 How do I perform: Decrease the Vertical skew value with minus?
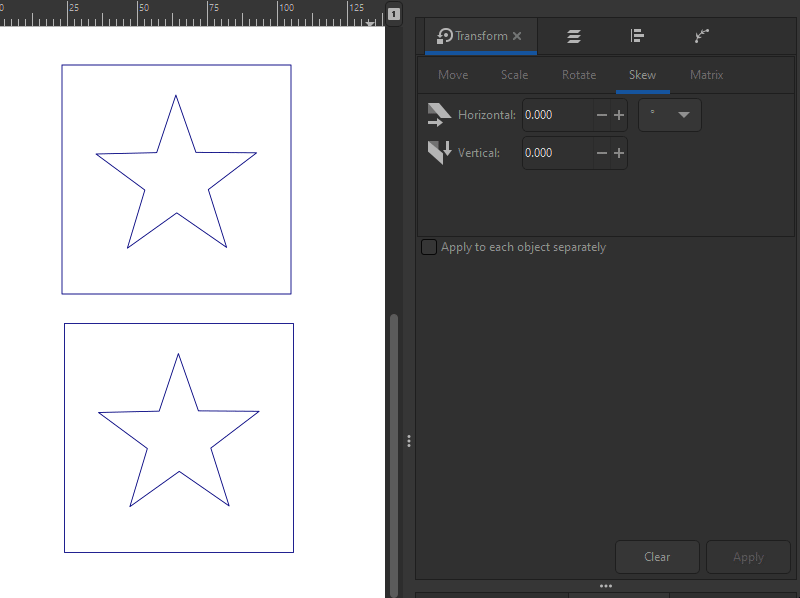pos(602,152)
